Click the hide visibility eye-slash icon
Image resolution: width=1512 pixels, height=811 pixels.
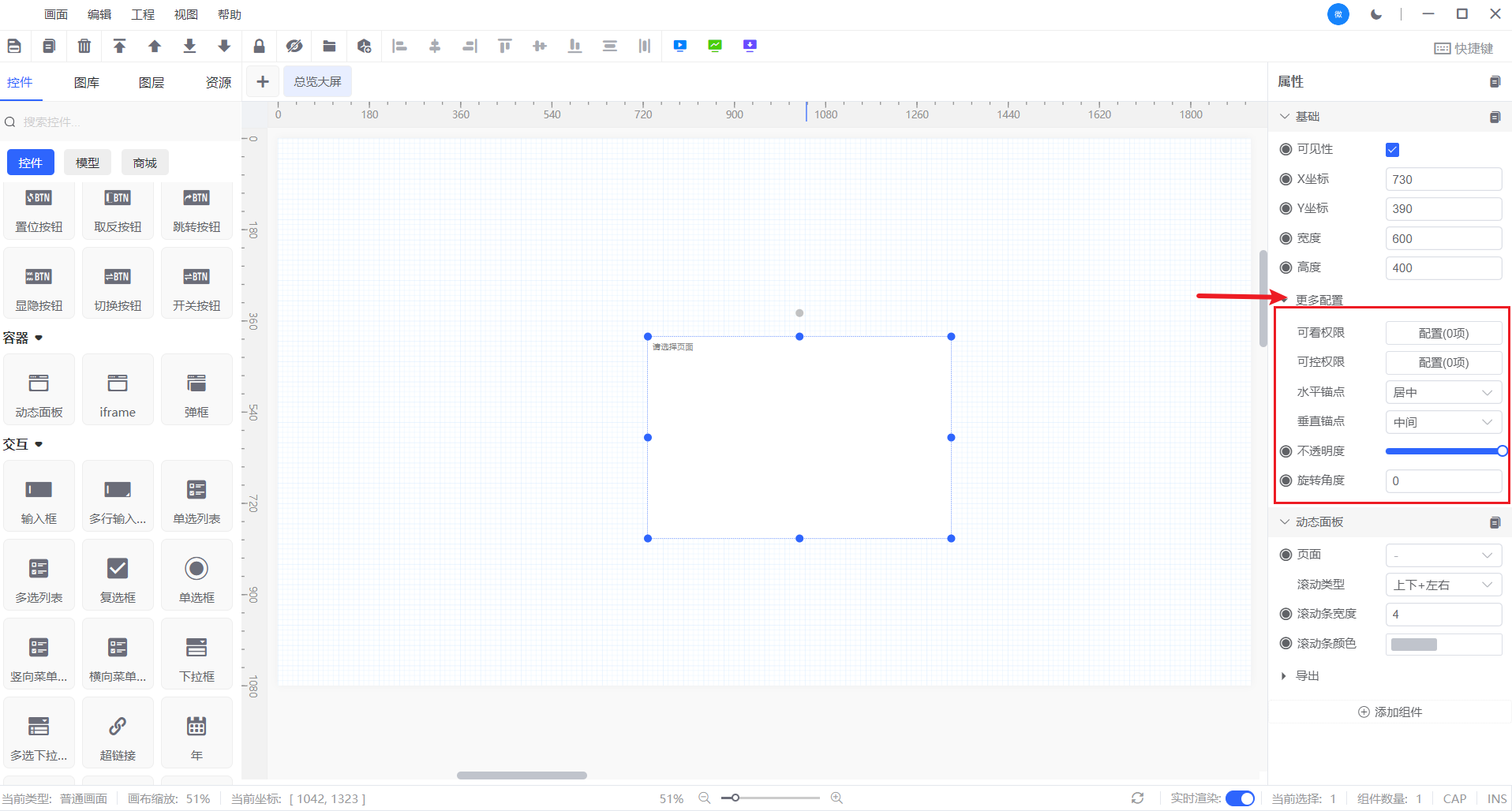coord(294,47)
